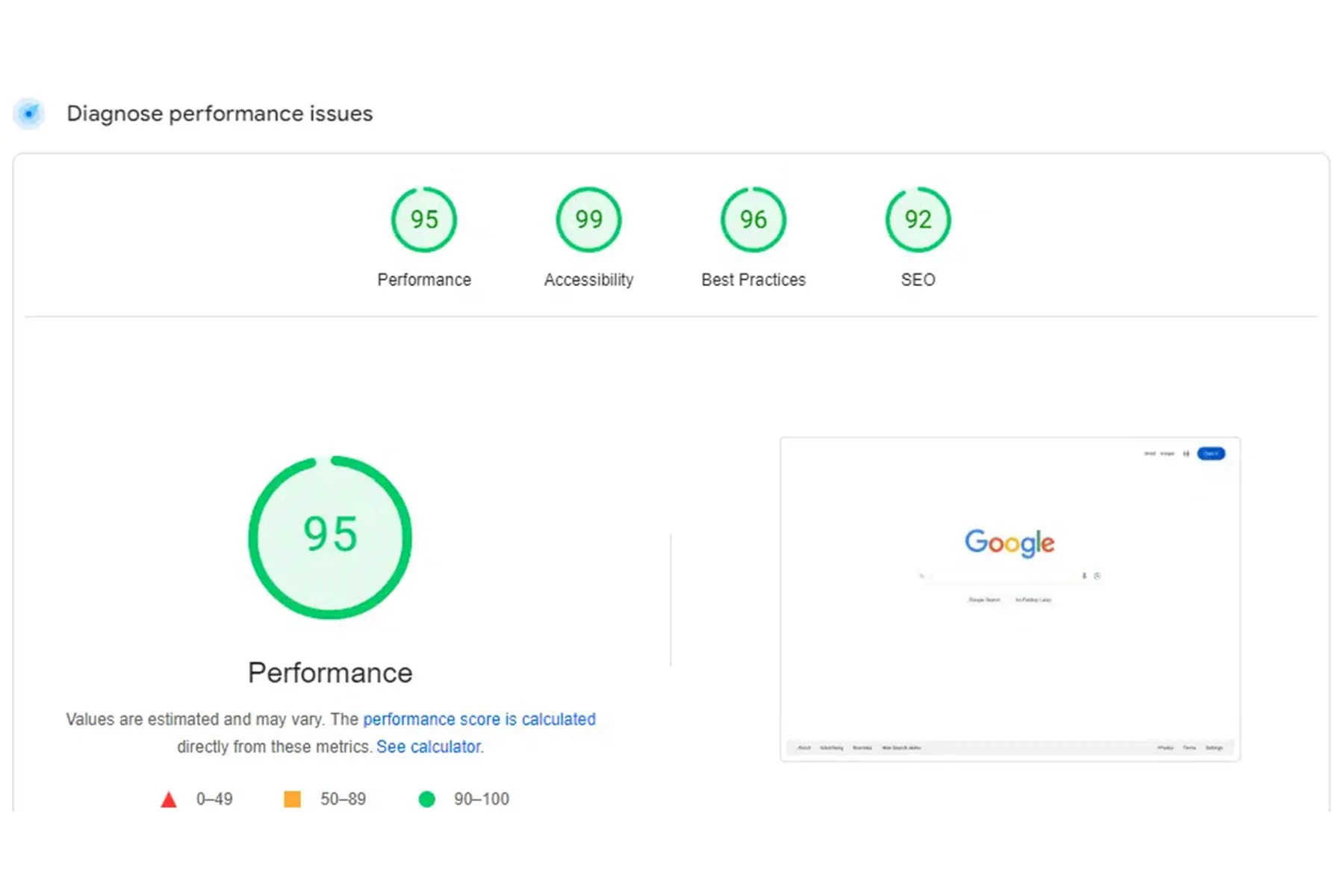
Task: Select the small Performance score gauge showing 95
Action: tap(423, 220)
